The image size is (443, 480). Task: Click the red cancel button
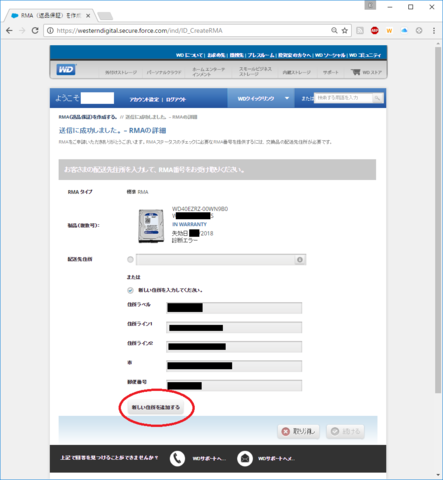coord(298,431)
